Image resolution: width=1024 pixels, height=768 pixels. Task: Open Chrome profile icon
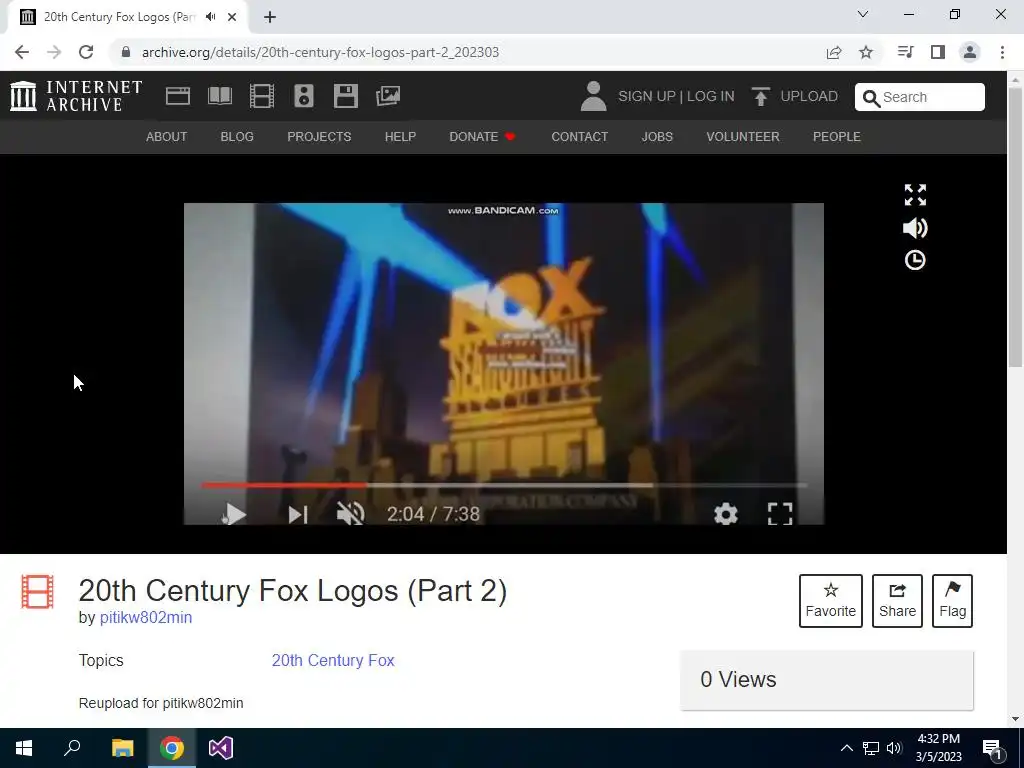point(970,52)
